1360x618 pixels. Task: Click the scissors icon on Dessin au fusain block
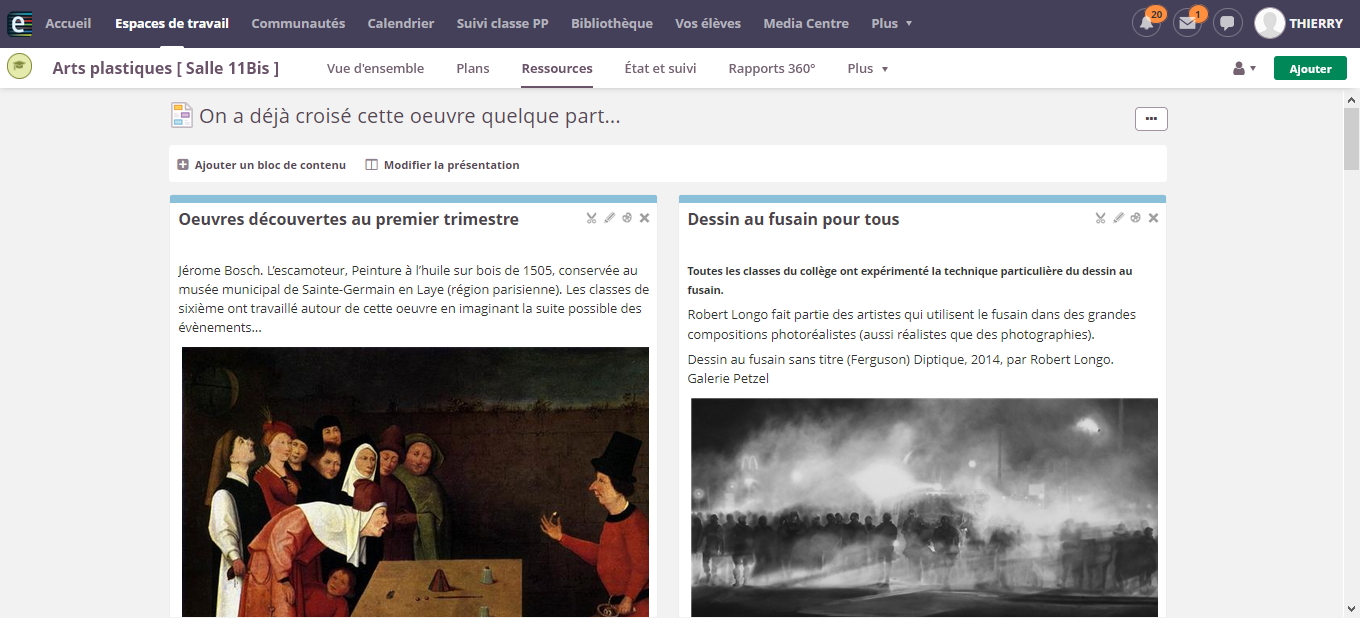[1100, 218]
